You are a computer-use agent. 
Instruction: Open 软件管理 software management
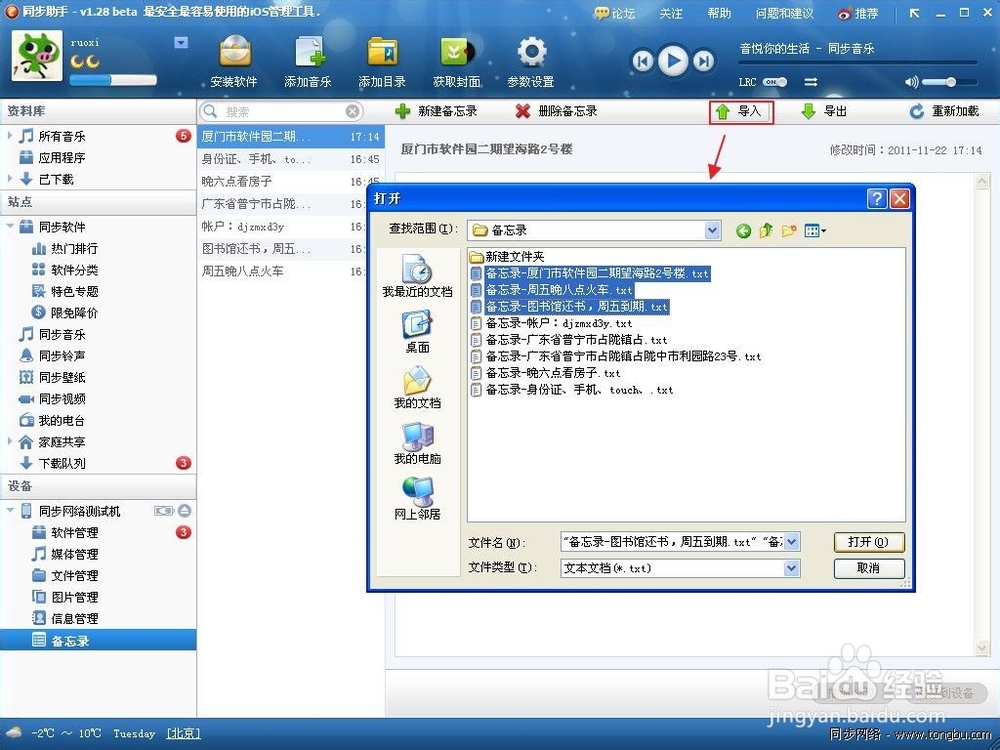(x=74, y=533)
